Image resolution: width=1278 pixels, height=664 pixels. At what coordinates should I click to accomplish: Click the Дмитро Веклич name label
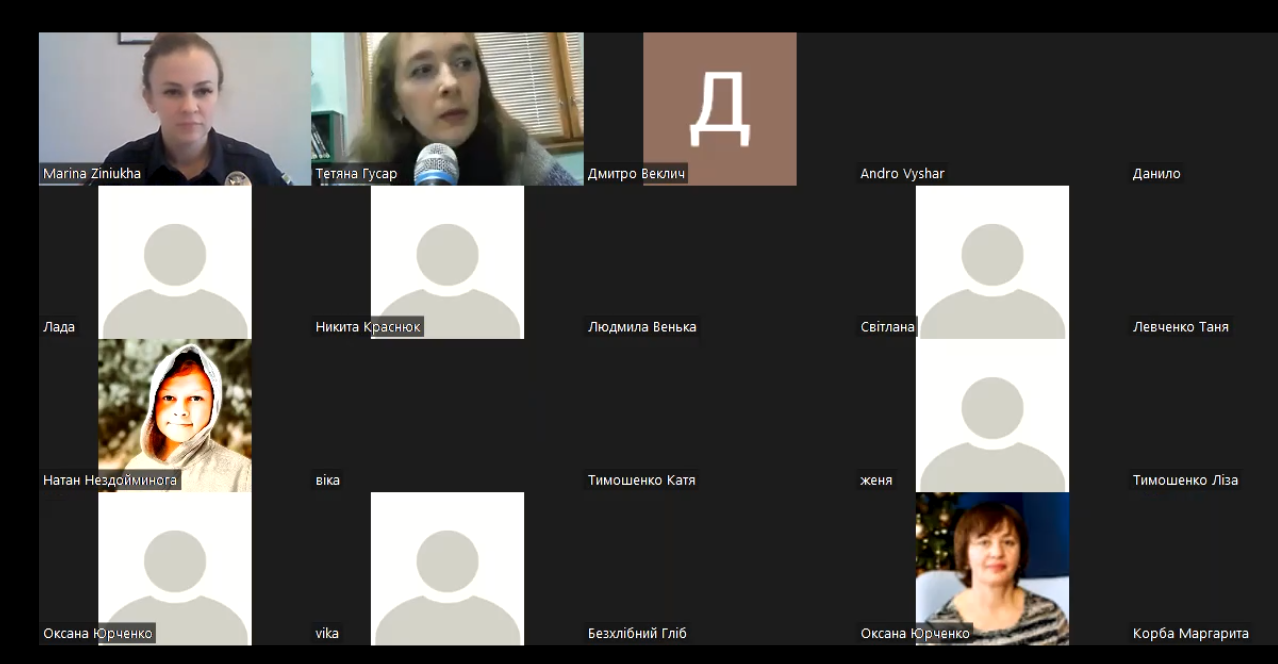pyautogui.click(x=637, y=174)
